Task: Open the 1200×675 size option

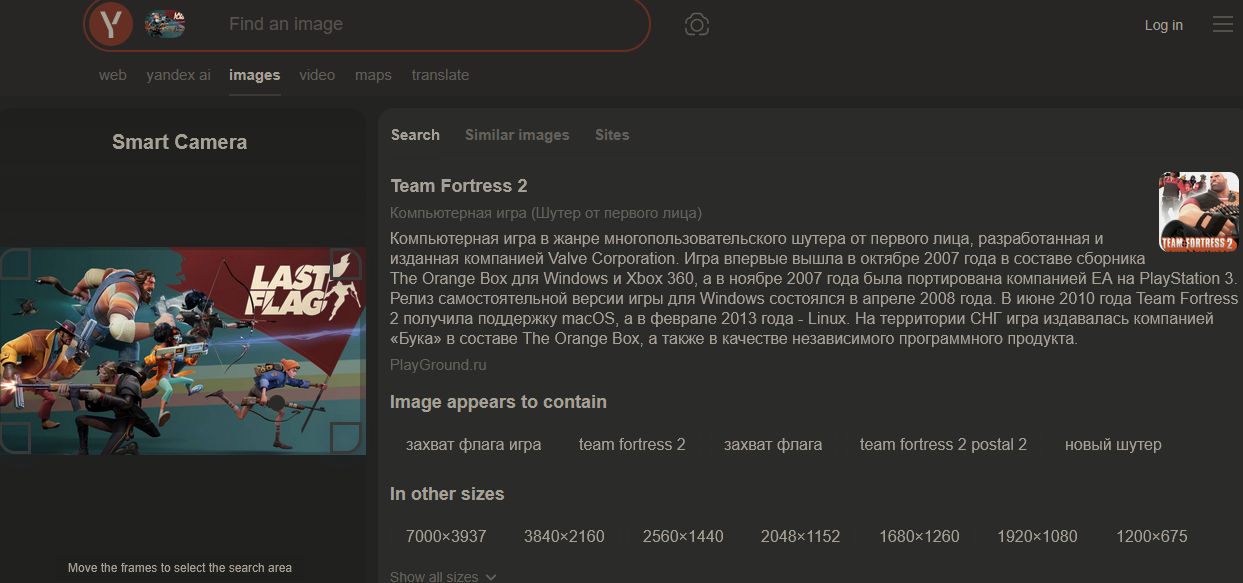Action: point(1152,536)
